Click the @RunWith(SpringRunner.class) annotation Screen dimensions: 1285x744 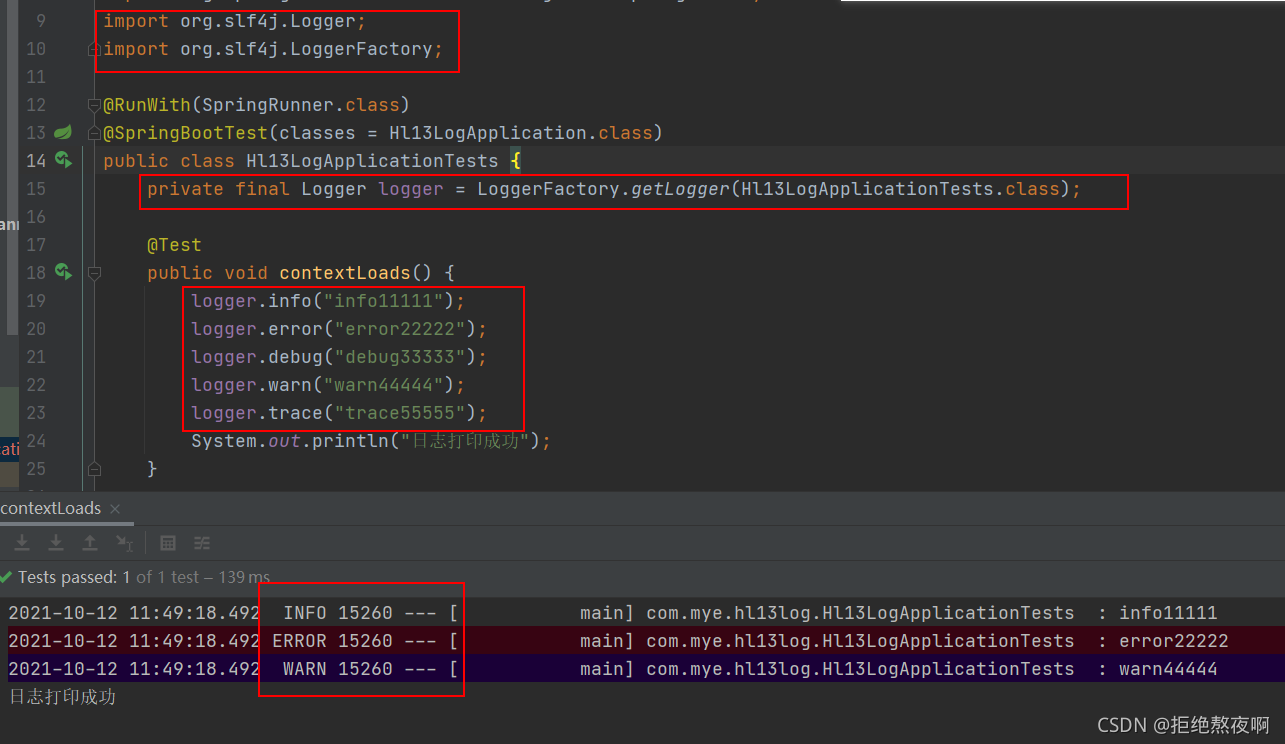point(257,105)
